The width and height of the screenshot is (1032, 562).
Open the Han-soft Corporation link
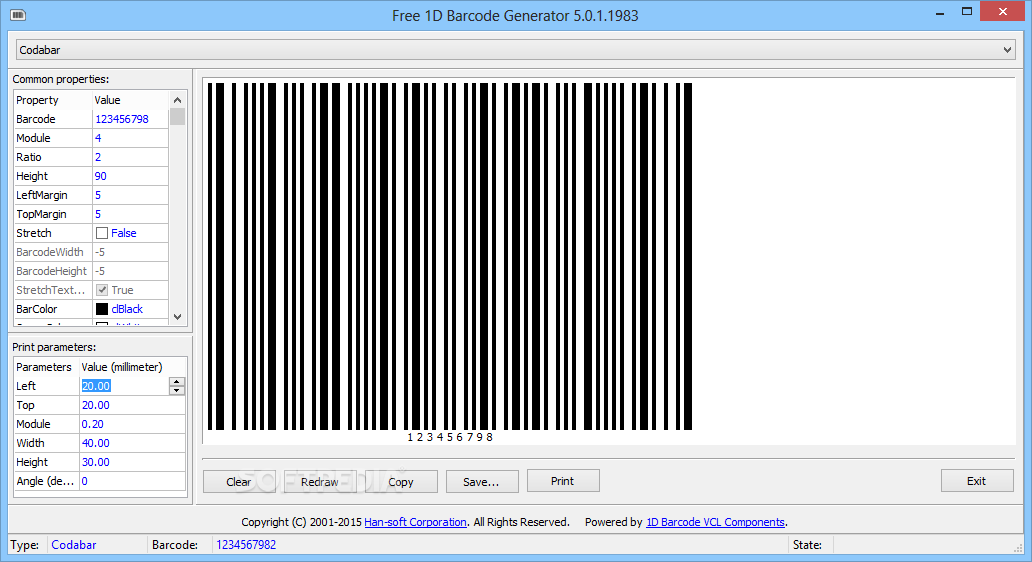coord(415,523)
